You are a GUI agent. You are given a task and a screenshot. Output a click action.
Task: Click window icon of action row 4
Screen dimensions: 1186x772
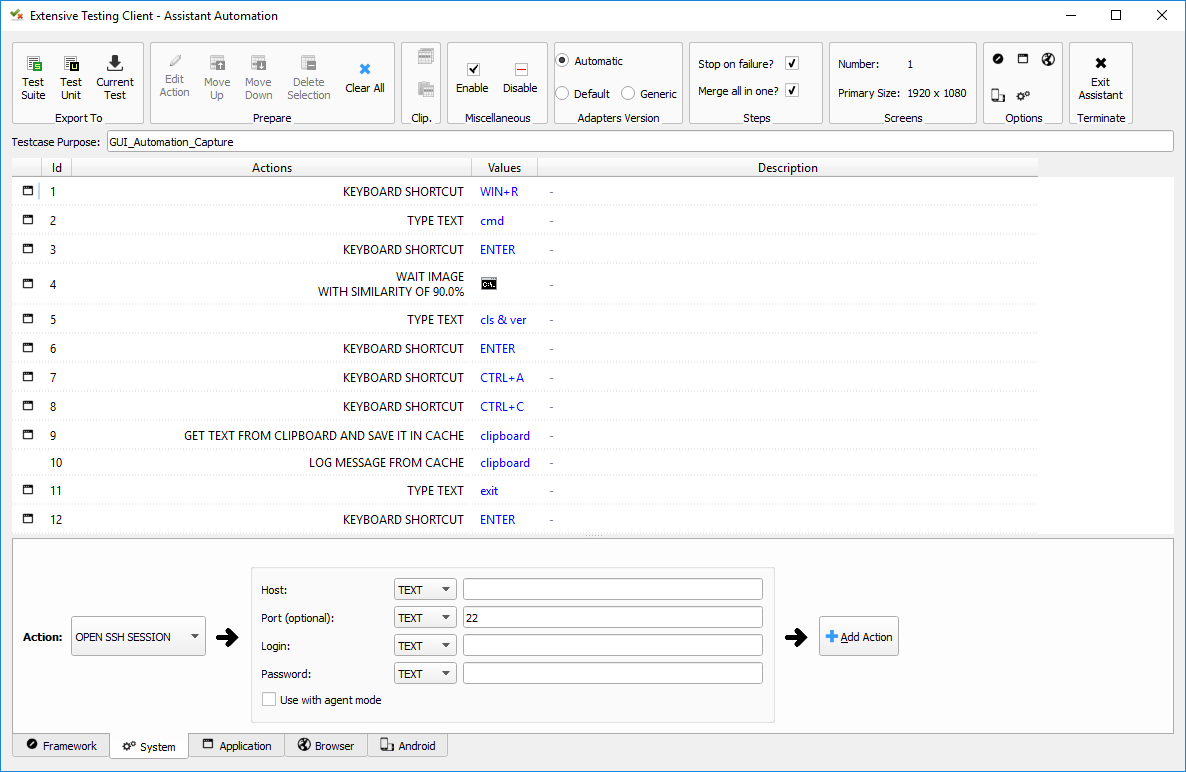[28, 284]
